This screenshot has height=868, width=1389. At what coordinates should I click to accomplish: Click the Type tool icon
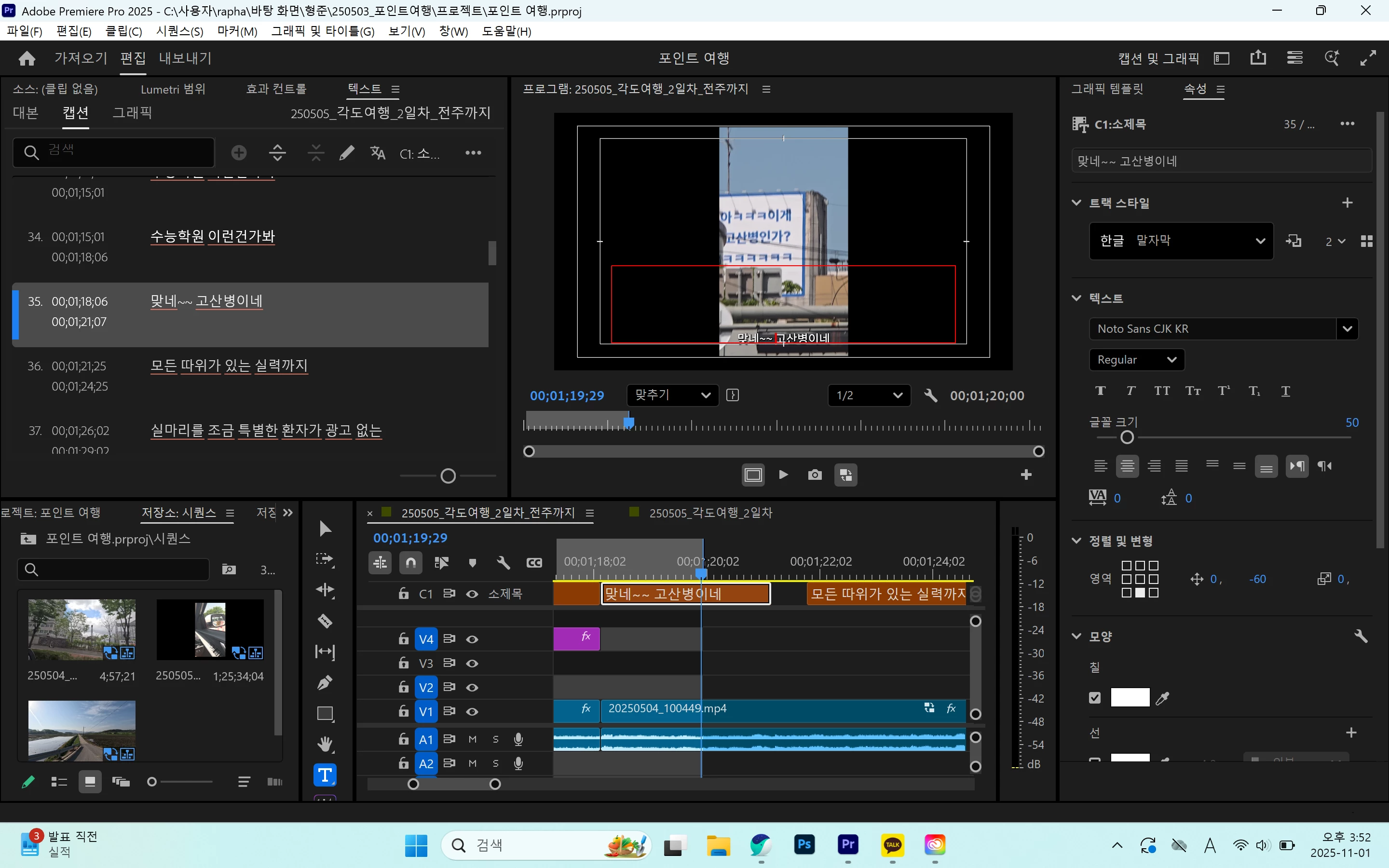325,775
